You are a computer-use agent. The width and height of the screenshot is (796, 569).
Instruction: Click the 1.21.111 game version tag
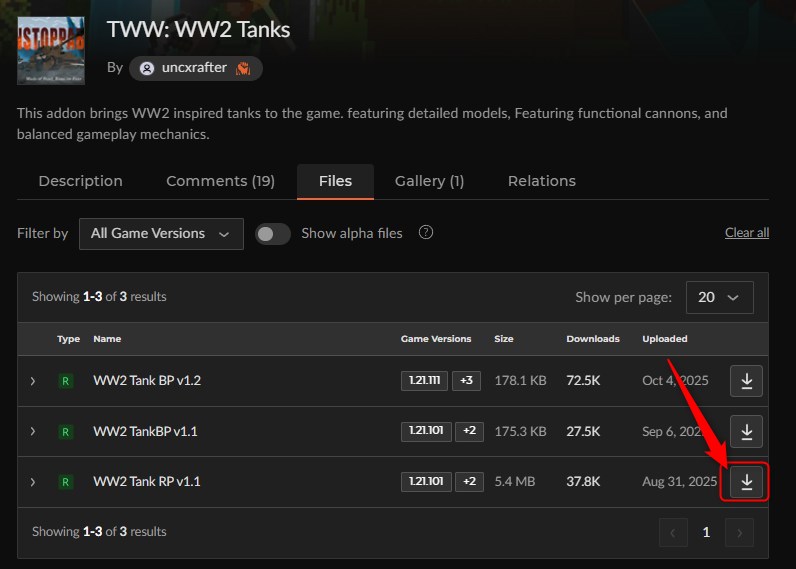424,380
